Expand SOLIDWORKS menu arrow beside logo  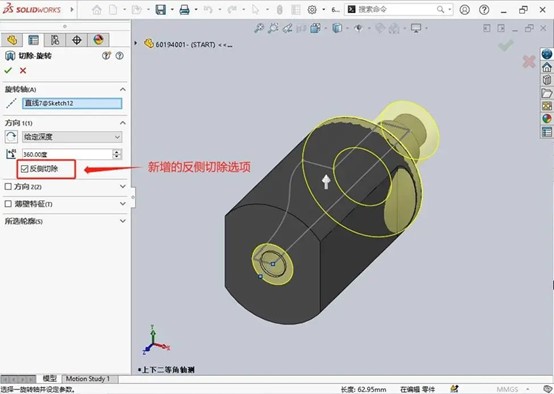pos(72,10)
